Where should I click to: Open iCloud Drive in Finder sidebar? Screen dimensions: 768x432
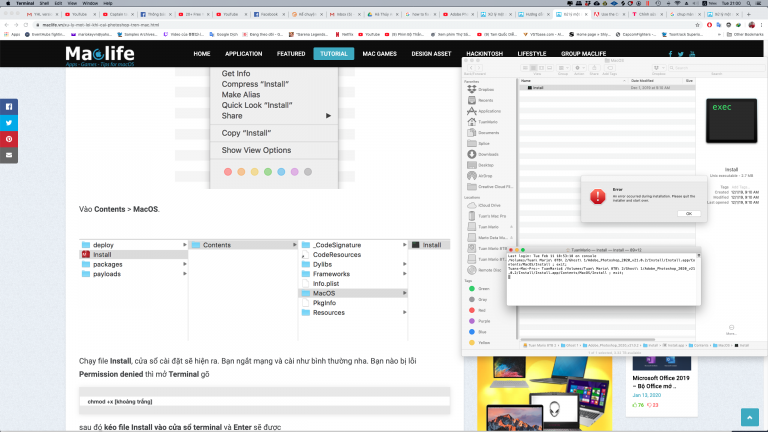tap(484, 205)
